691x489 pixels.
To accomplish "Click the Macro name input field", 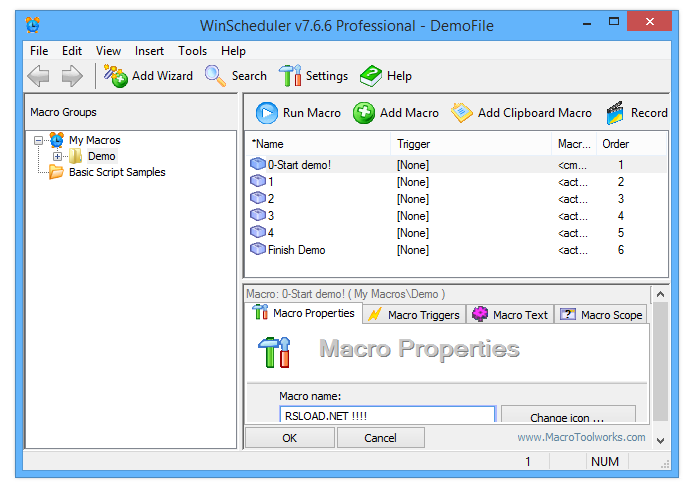I will tap(387, 415).
